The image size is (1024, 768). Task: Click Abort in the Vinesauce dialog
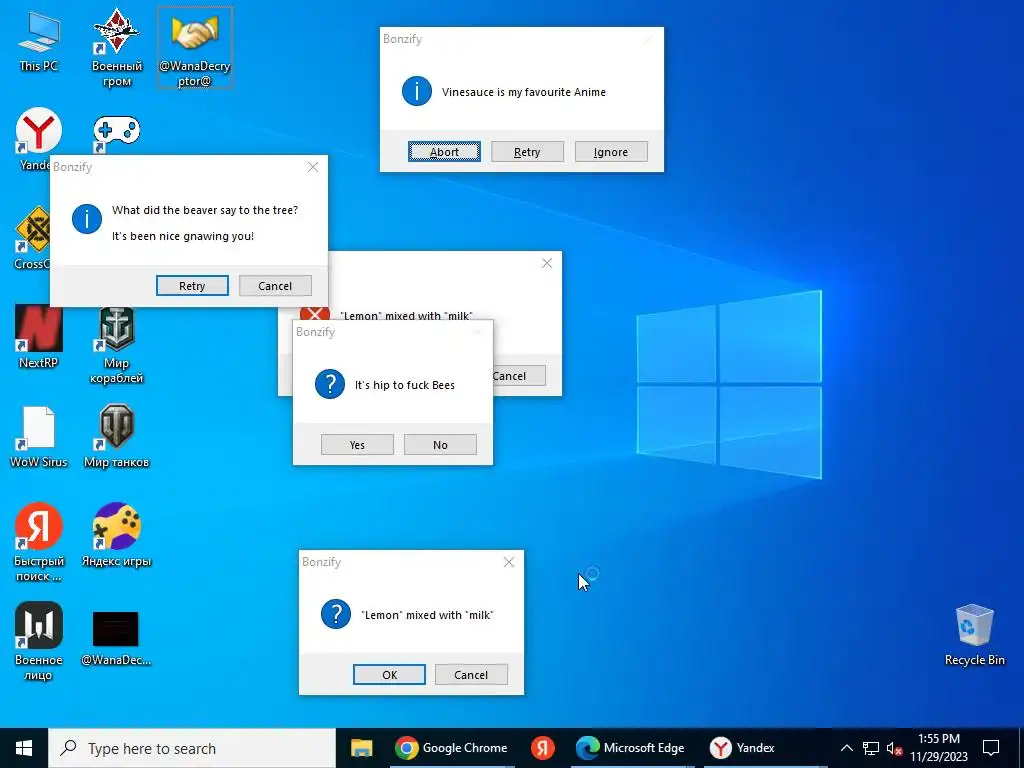(x=444, y=152)
